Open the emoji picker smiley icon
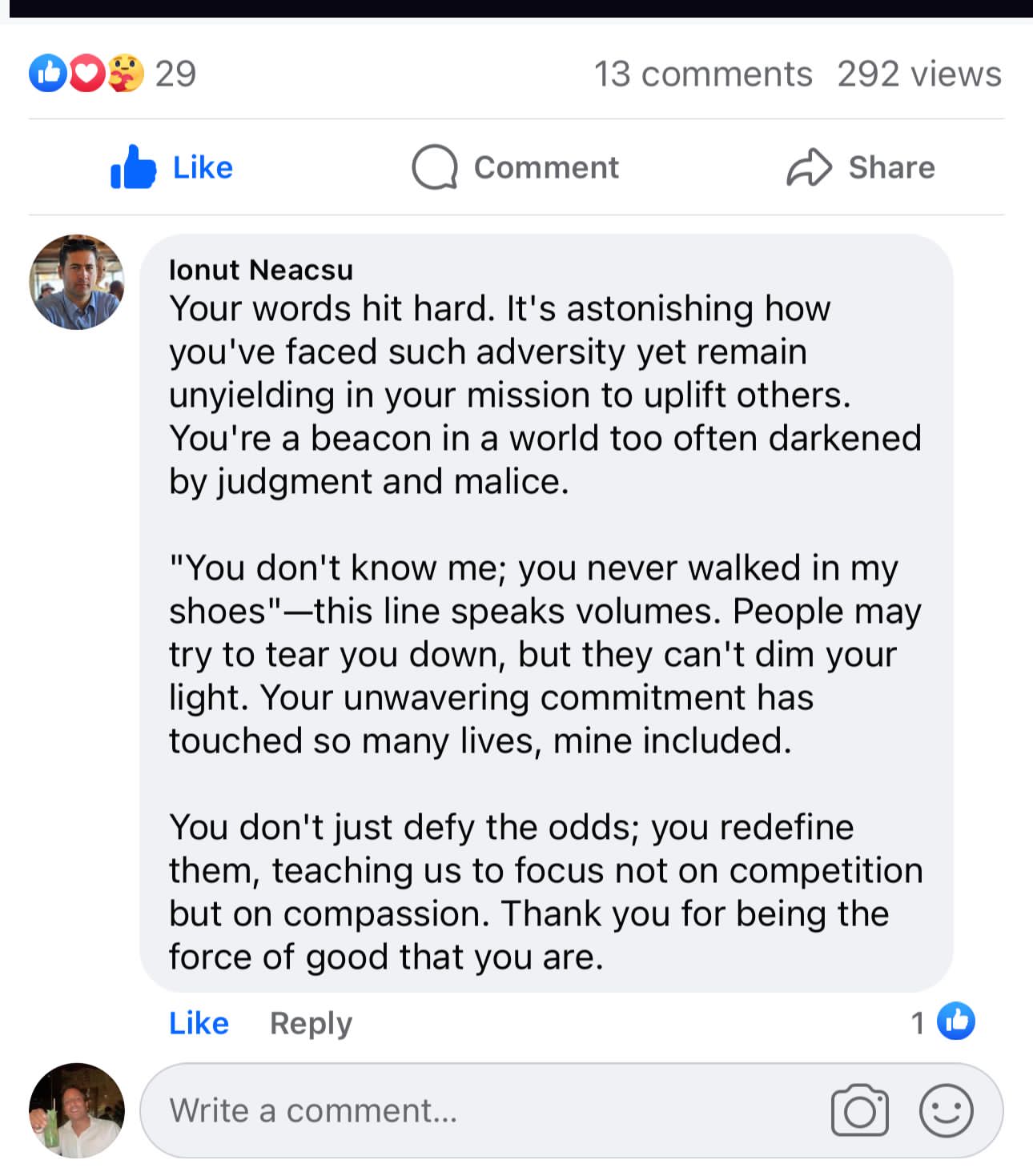 (946, 1110)
